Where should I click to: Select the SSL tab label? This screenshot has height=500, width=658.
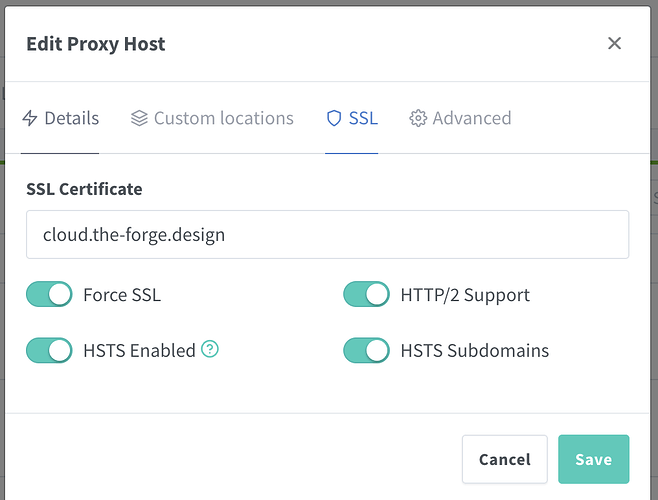point(363,118)
